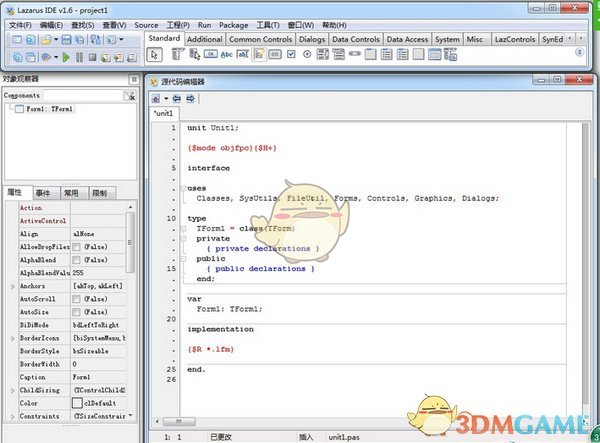The width and height of the screenshot is (600, 443).
Task: Select the arrow pointer tool in component palette
Action: click(155, 55)
